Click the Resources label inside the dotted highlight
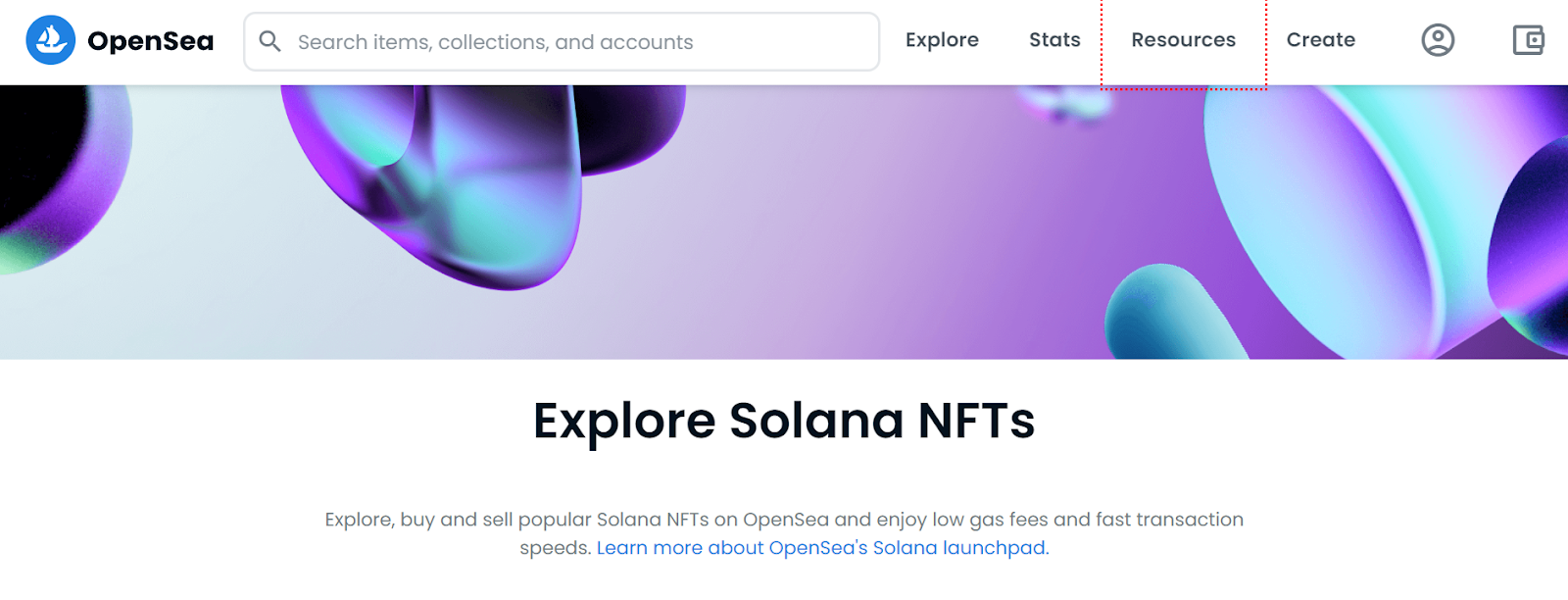 [1183, 40]
